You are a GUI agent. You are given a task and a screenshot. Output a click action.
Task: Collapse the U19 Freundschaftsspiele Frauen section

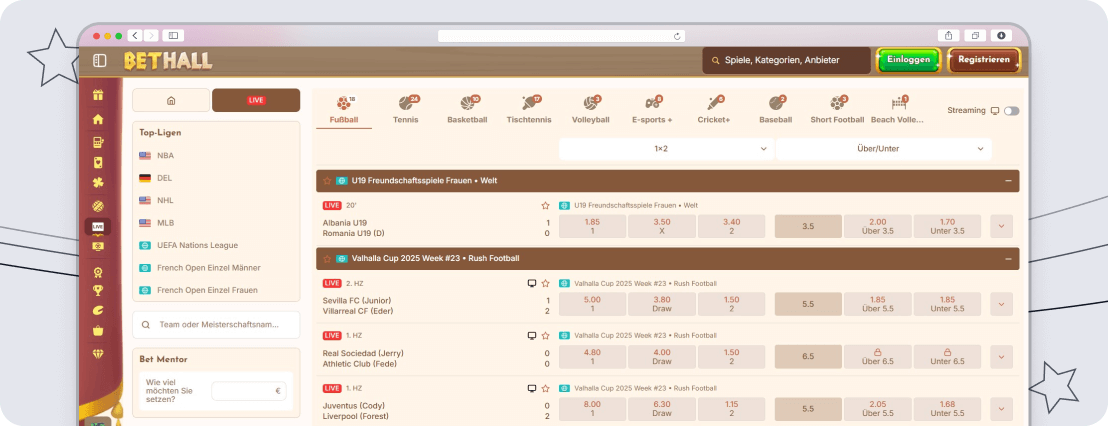coord(1008,181)
